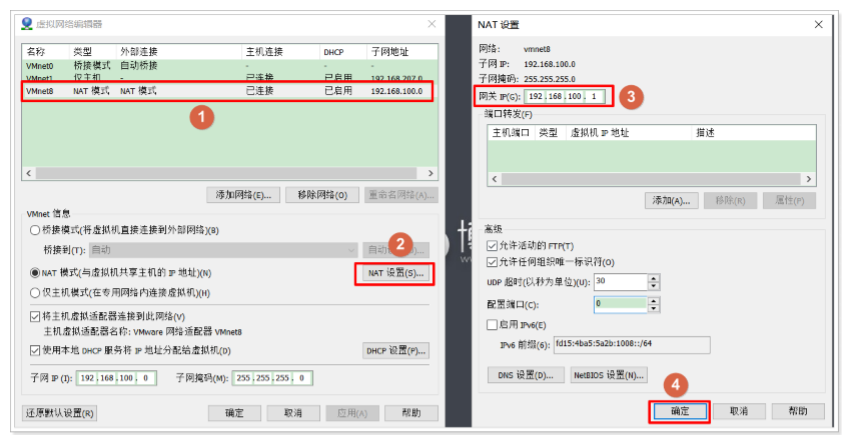
Task: Click 添加(A)... under port forwarding
Action: tap(671, 200)
